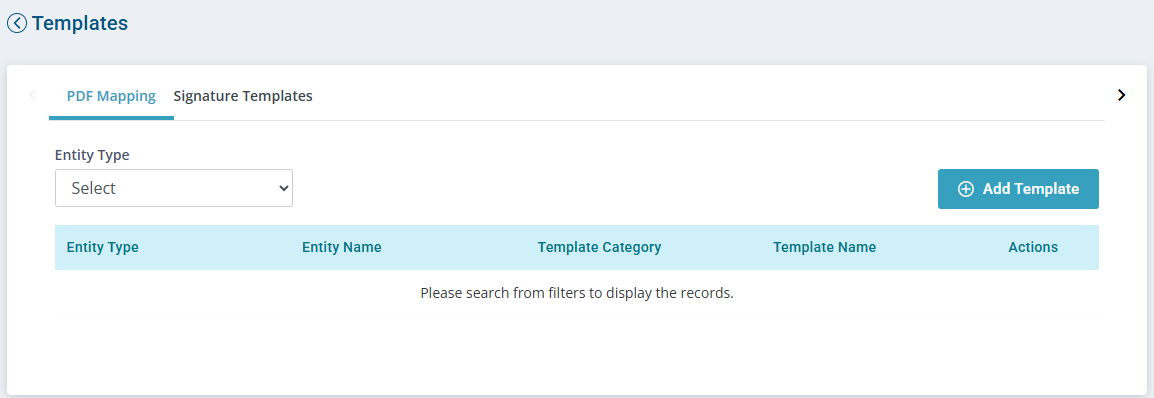
Task: Click the plus circle icon on Add Template
Action: click(x=965, y=189)
